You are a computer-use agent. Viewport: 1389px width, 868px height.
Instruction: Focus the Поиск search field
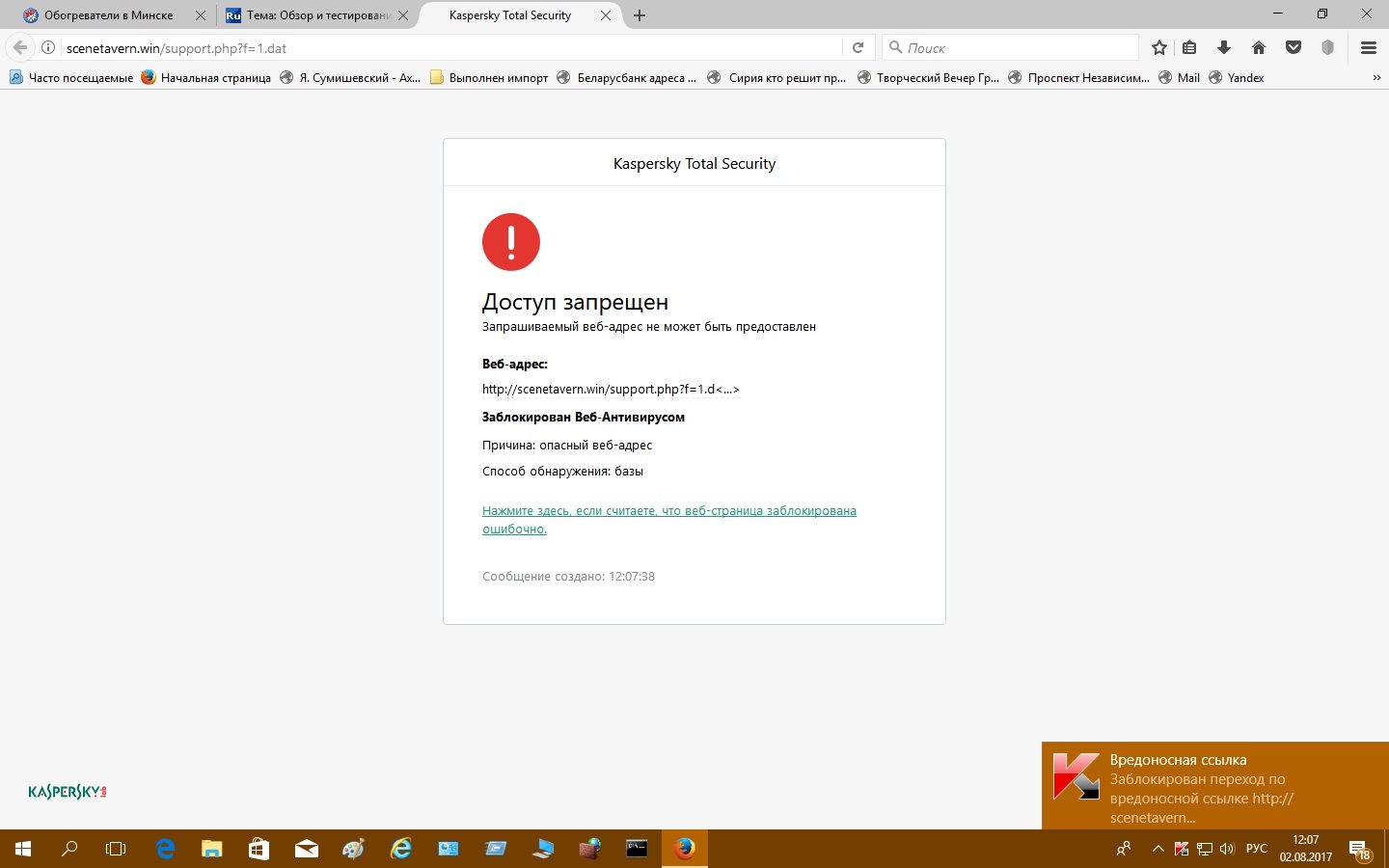click(1010, 47)
